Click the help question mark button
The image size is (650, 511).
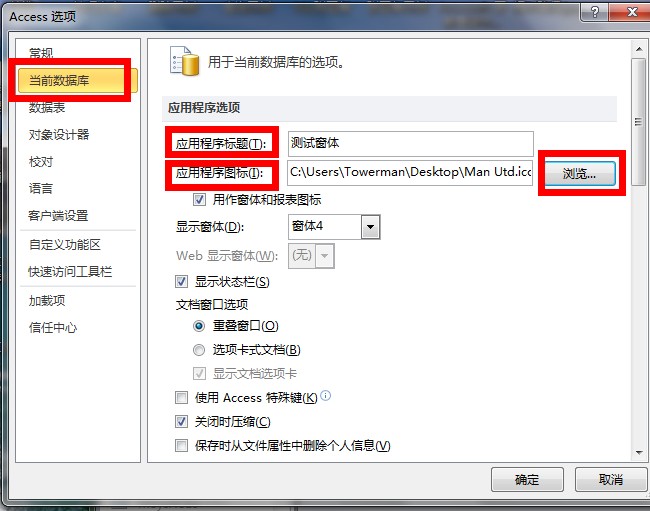[x=594, y=12]
